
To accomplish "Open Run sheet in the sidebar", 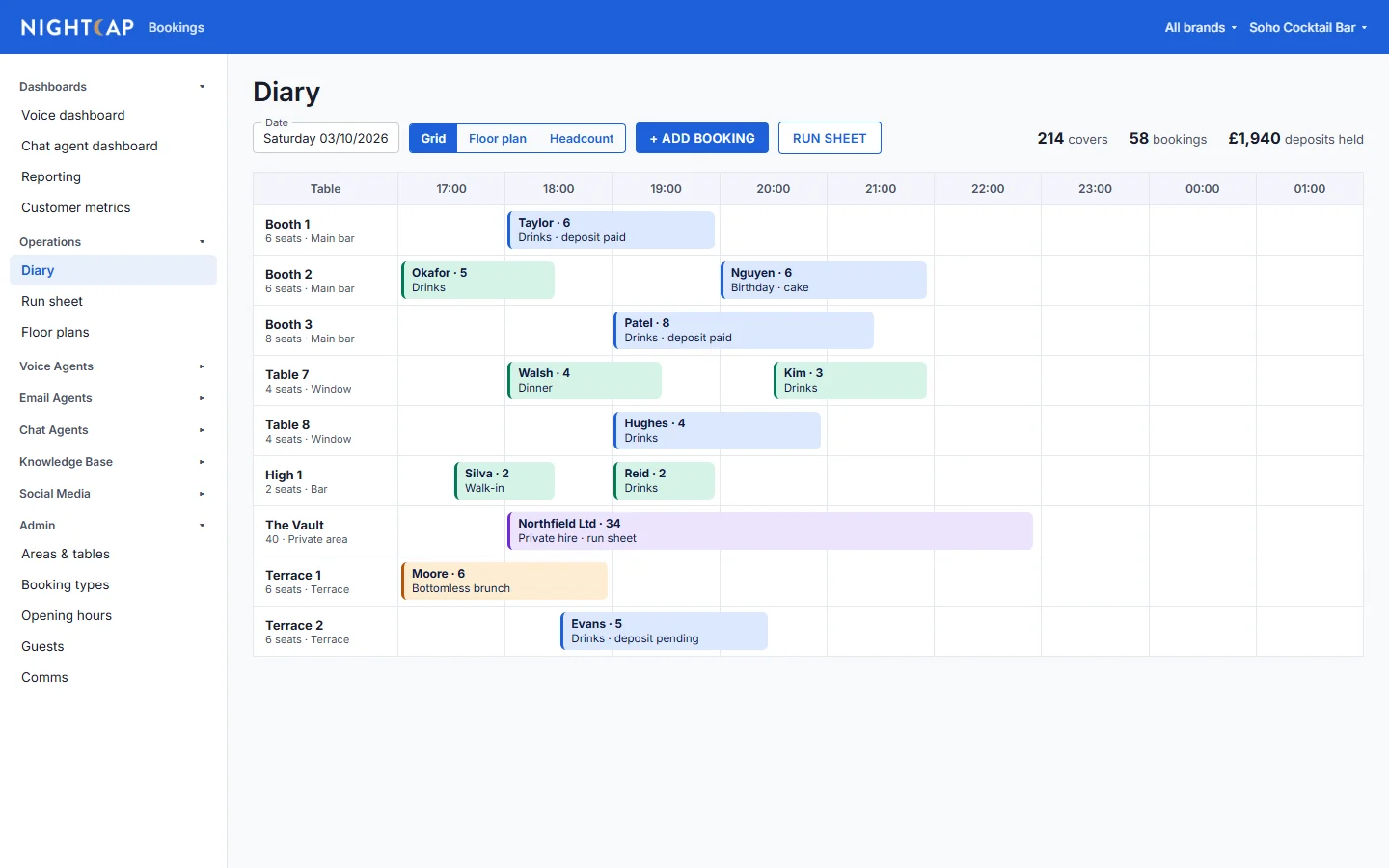I will tap(113, 301).
